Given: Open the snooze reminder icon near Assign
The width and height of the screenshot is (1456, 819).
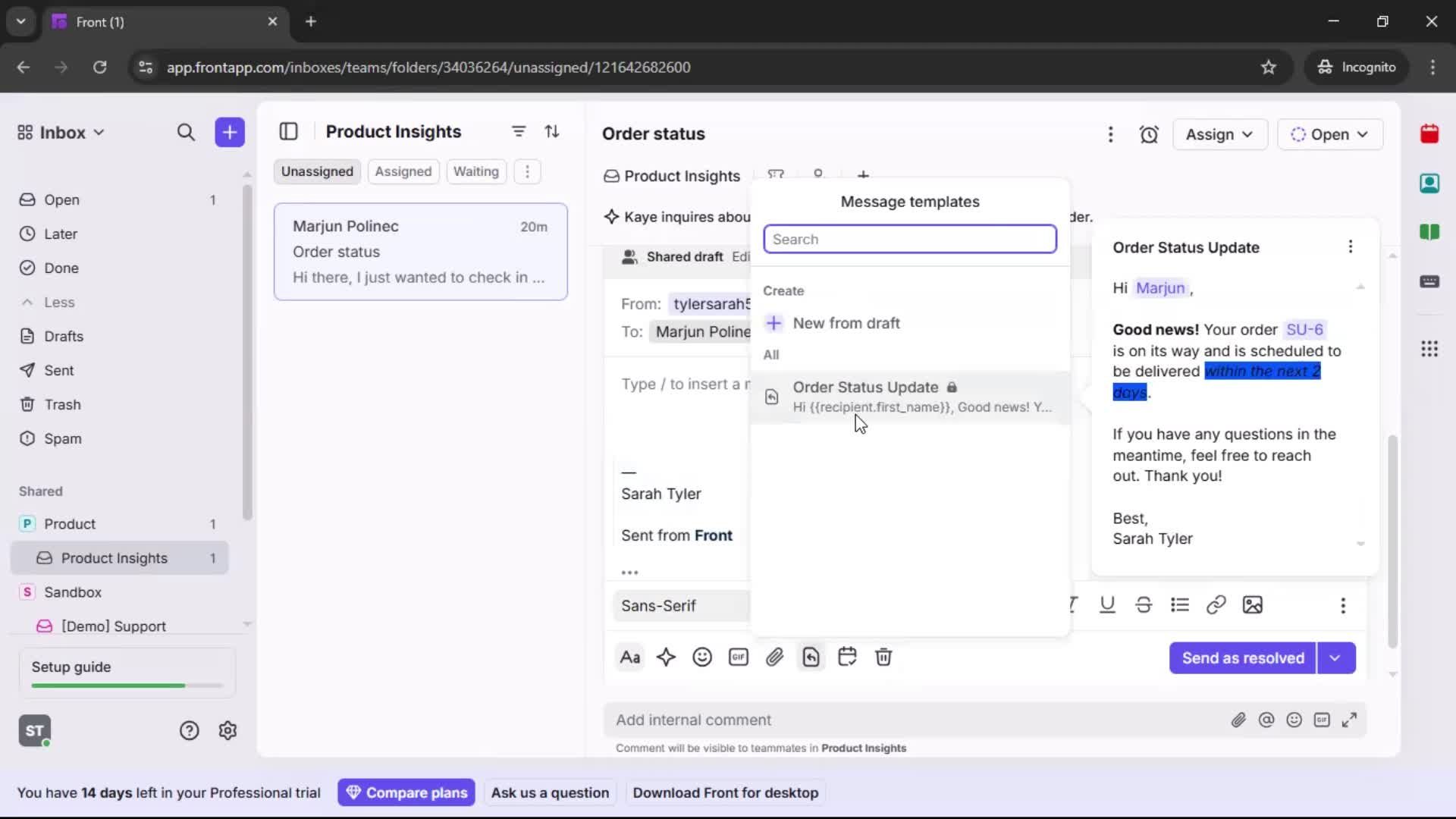Looking at the screenshot, I should tap(1149, 134).
